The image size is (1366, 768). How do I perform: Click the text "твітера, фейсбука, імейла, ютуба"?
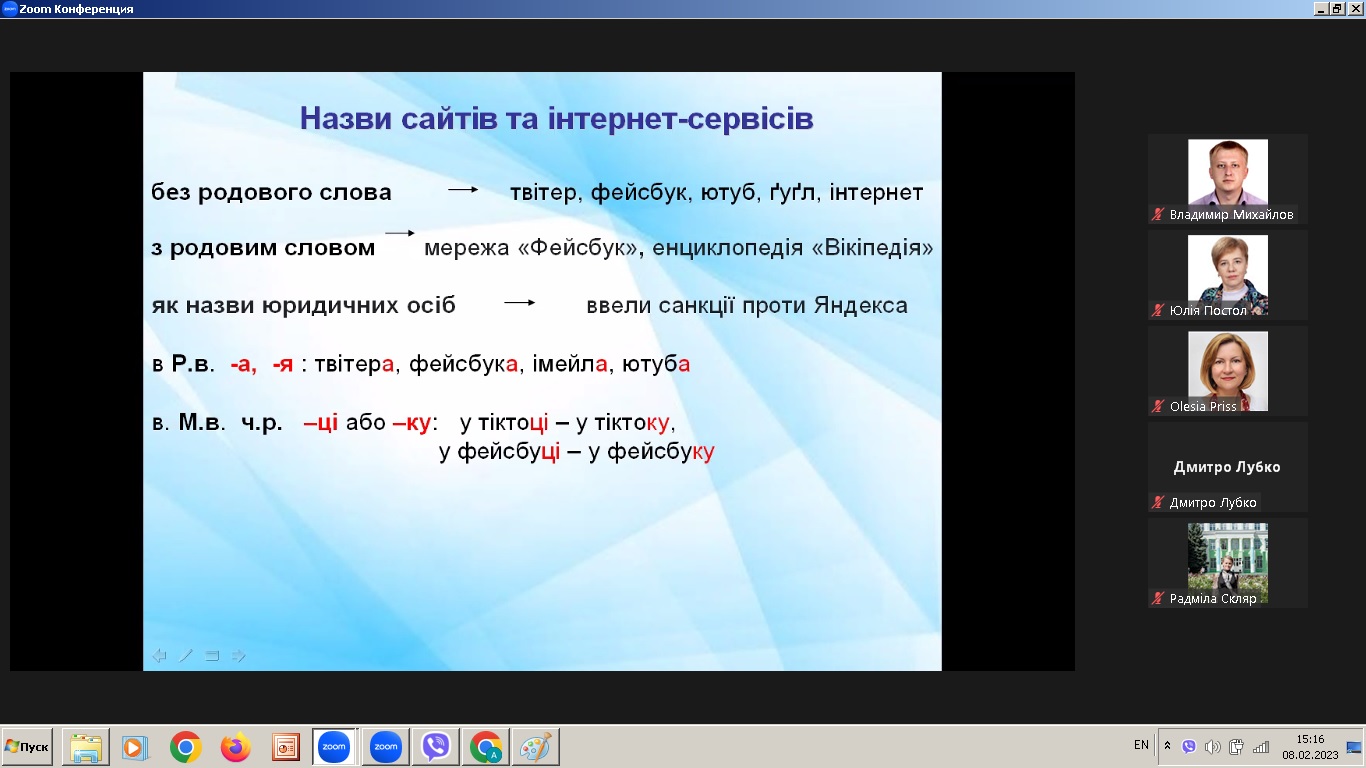pos(503,364)
